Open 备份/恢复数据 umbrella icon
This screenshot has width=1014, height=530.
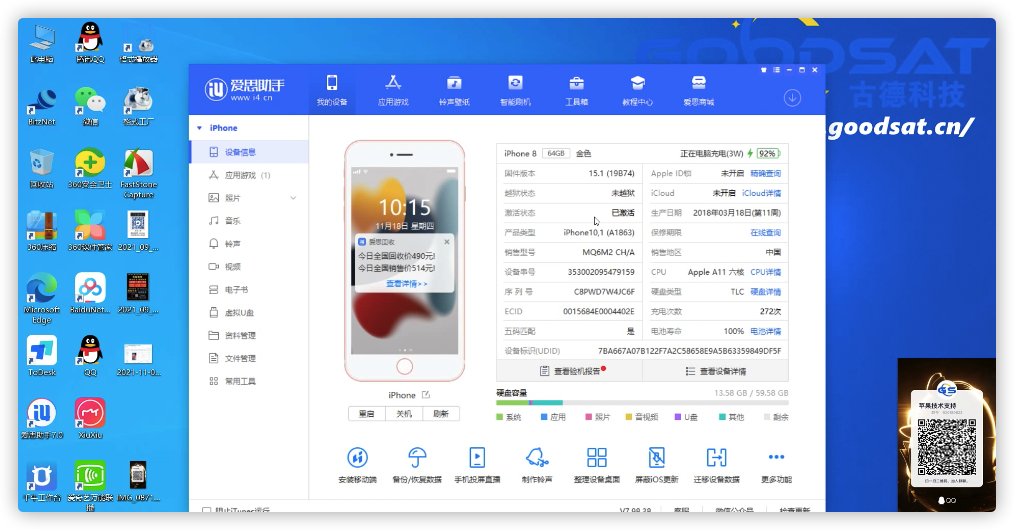pos(417,458)
